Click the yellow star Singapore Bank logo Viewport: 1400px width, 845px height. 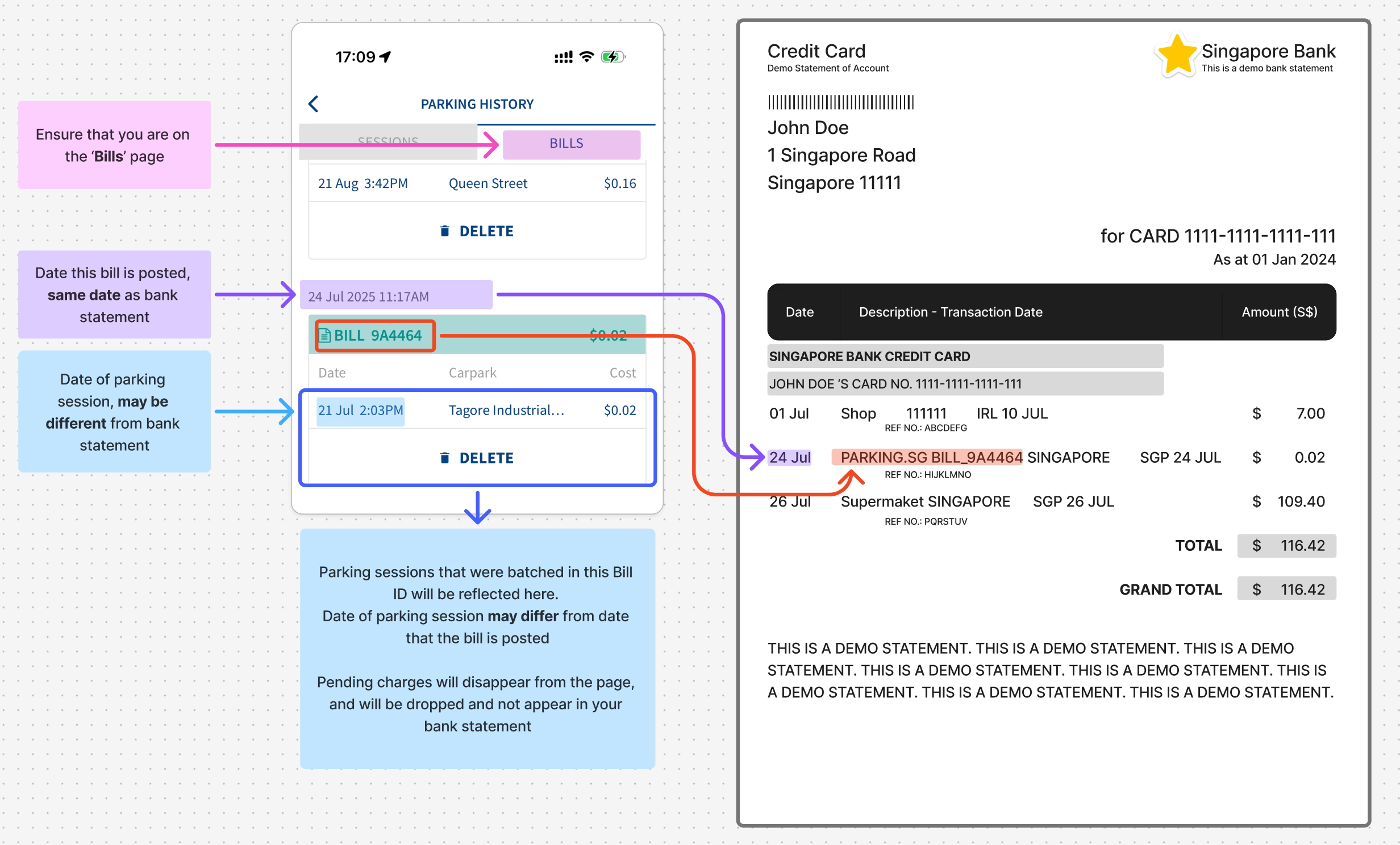1178,56
